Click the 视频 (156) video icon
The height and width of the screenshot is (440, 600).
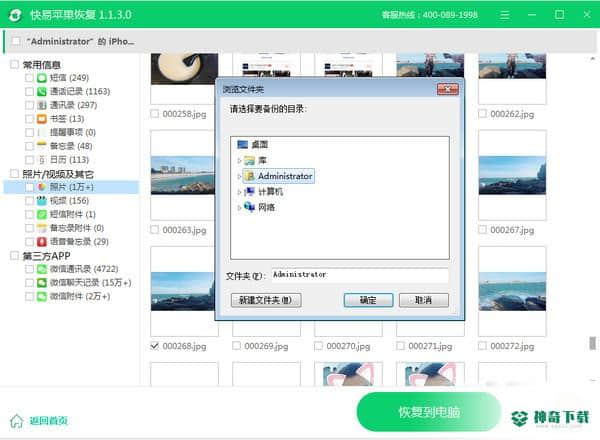pos(42,201)
